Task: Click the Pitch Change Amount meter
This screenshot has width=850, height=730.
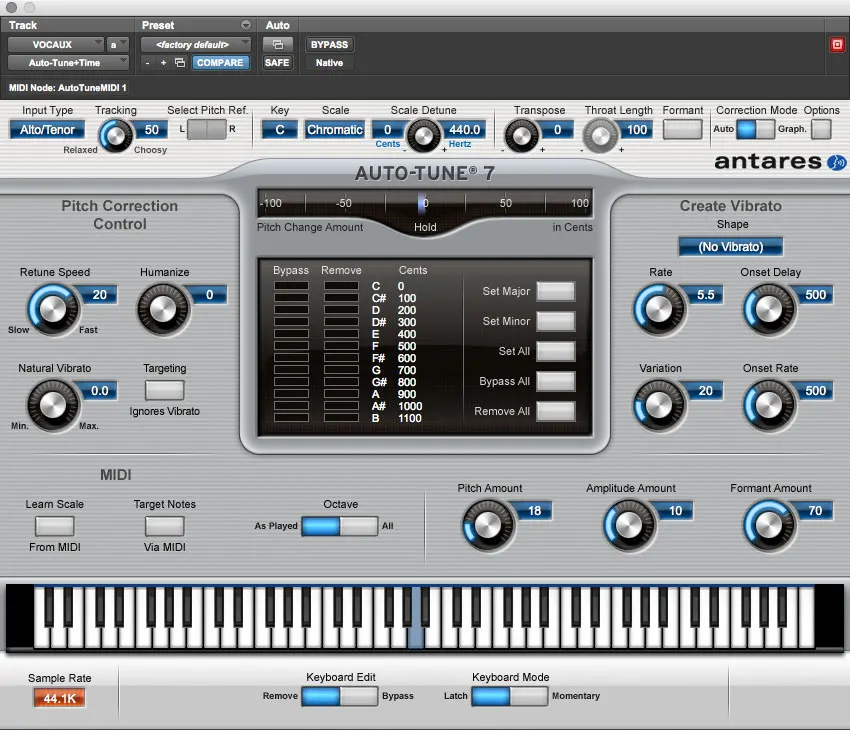Action: coord(425,204)
